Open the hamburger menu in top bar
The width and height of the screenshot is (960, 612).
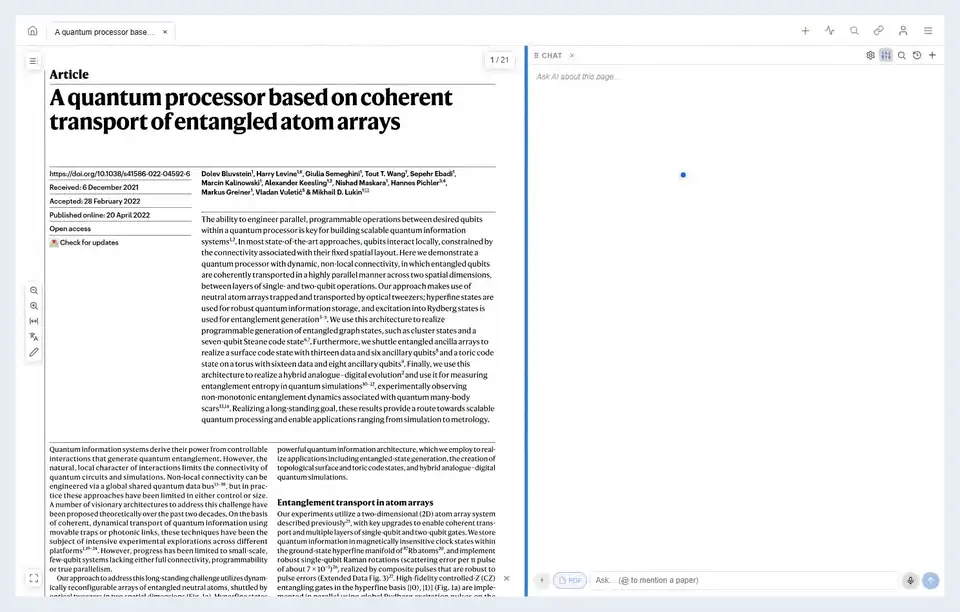click(928, 31)
